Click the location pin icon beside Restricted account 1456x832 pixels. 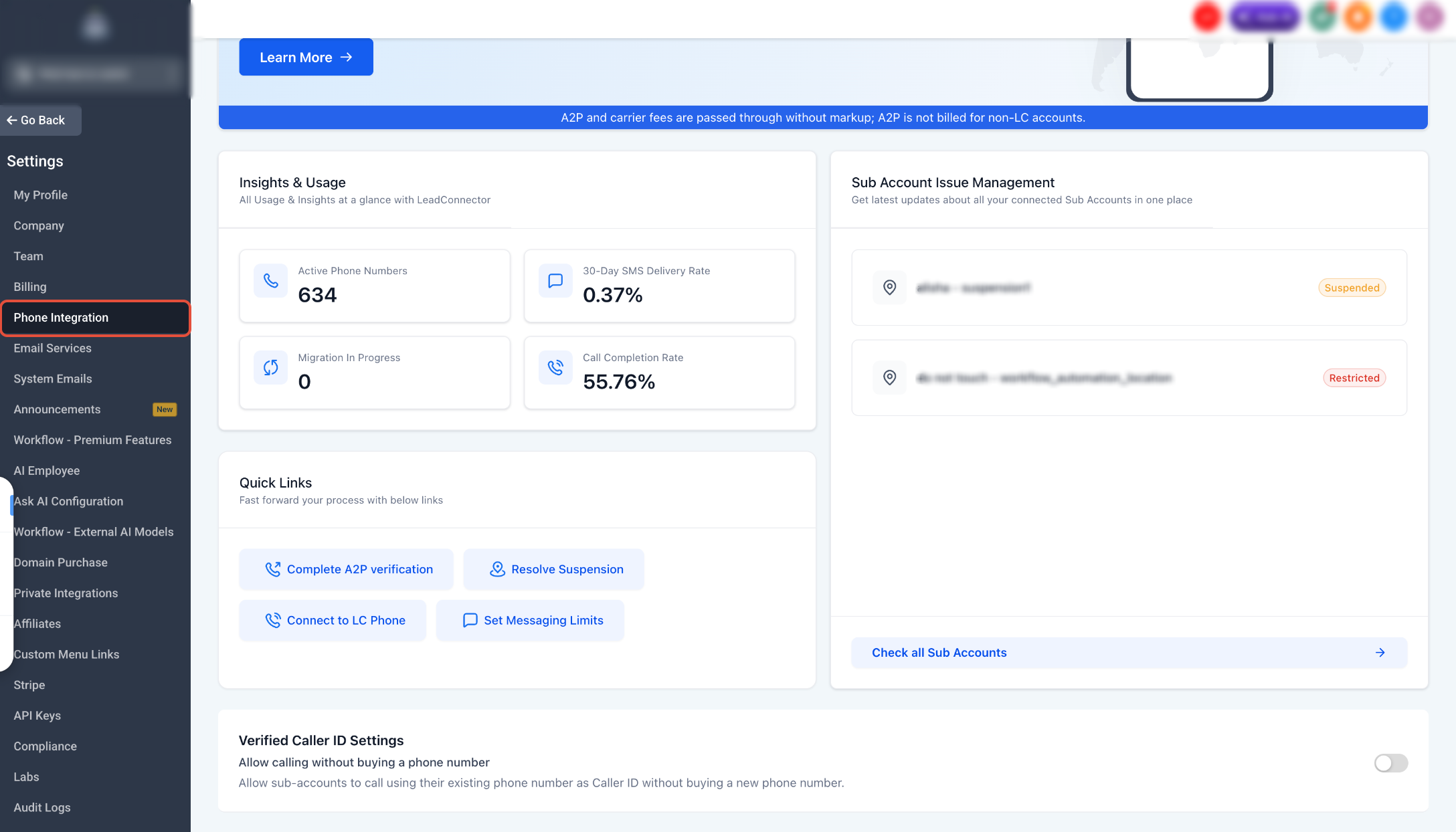tap(889, 378)
